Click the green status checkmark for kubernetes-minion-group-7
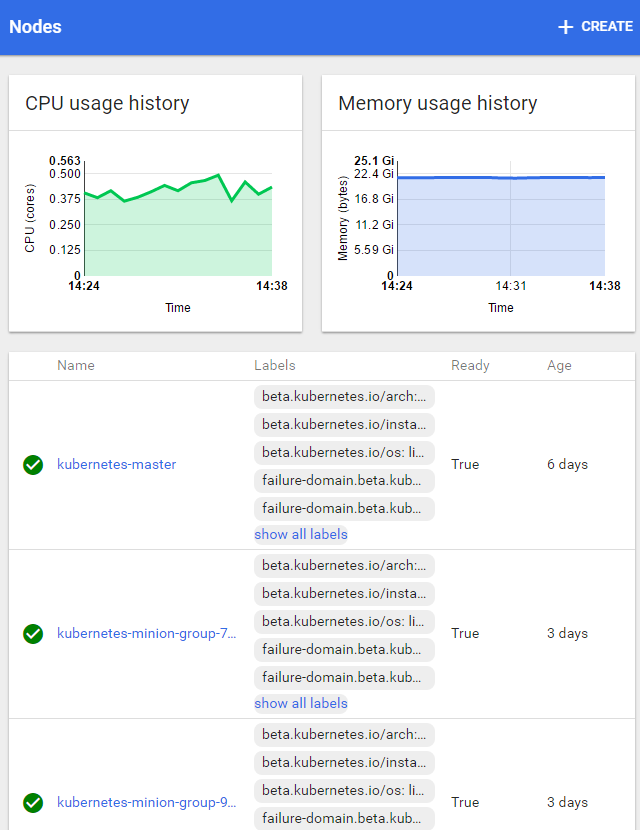 (x=33, y=633)
